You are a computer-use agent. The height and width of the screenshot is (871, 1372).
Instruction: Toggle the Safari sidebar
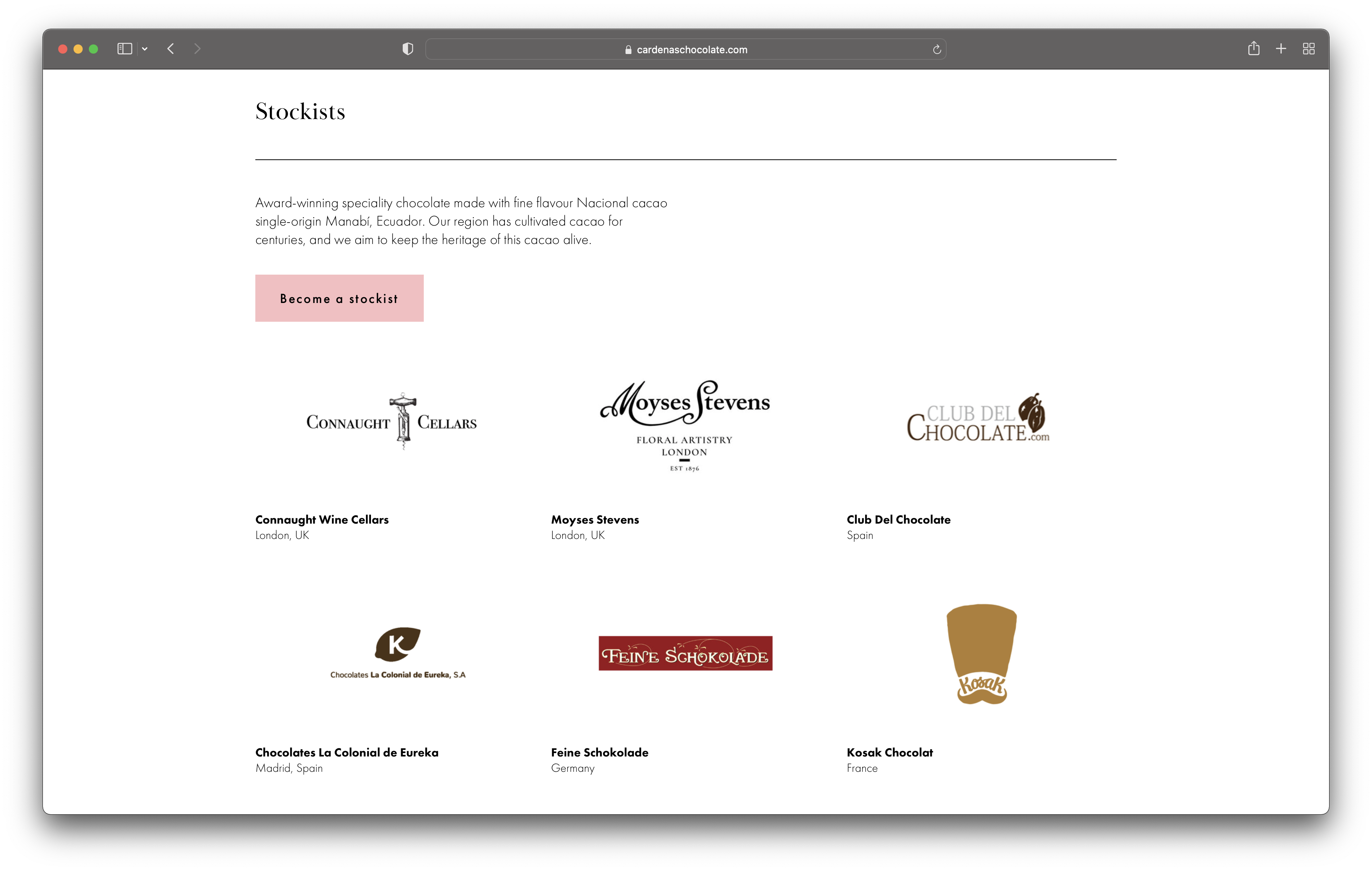point(124,49)
